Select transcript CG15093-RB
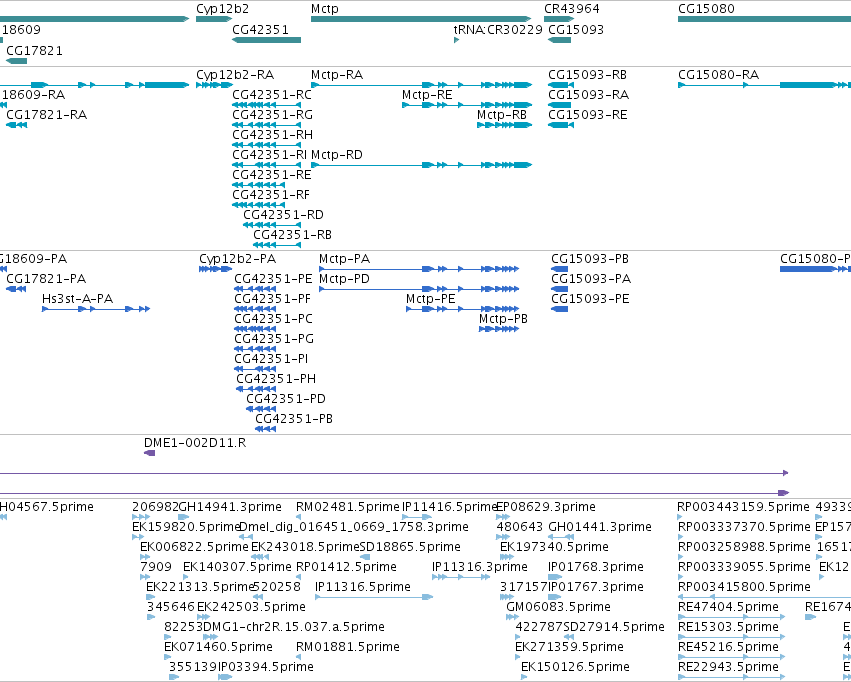Image resolution: width=851 pixels, height=682 pixels. point(587,74)
